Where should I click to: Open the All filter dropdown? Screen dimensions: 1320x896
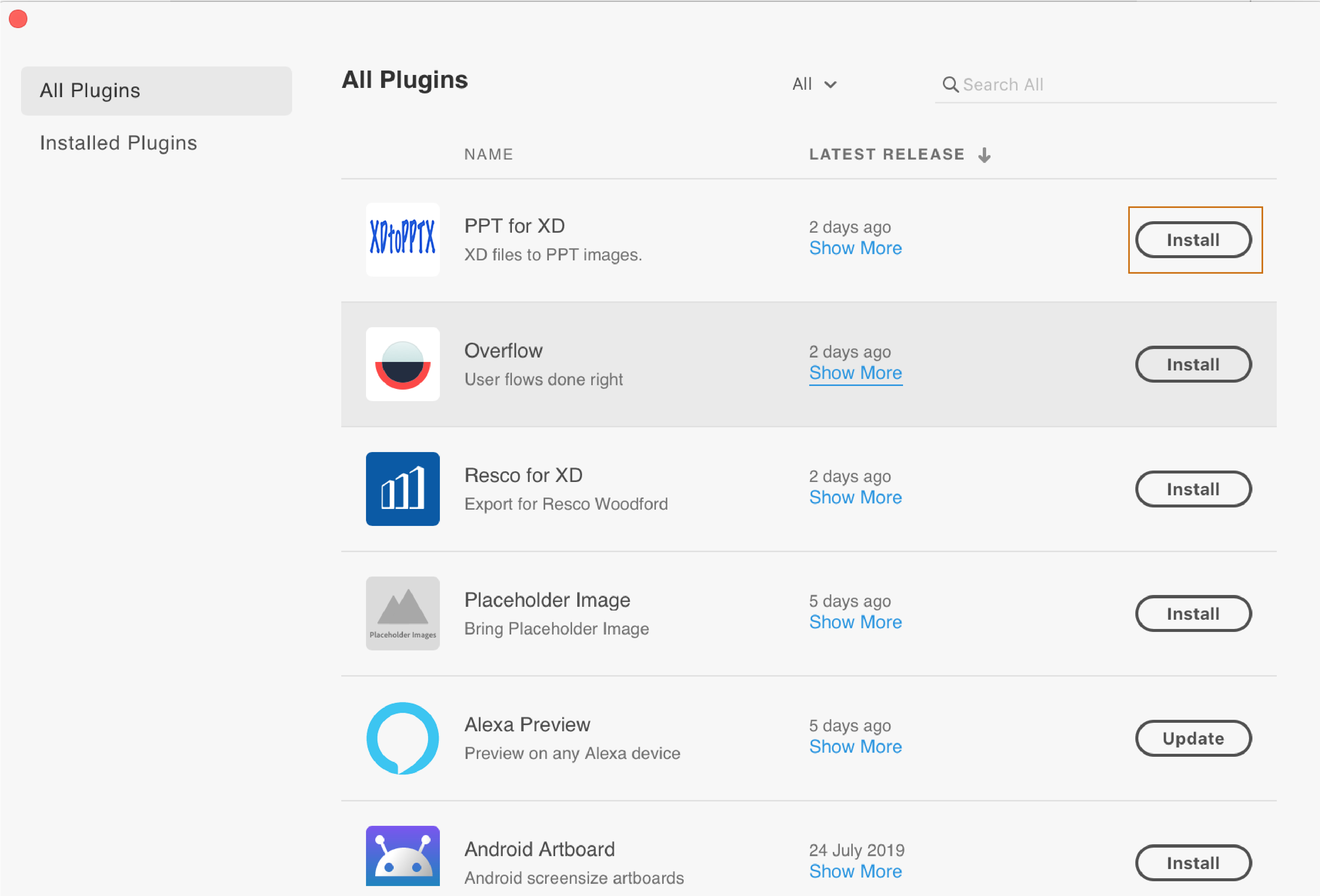click(815, 84)
